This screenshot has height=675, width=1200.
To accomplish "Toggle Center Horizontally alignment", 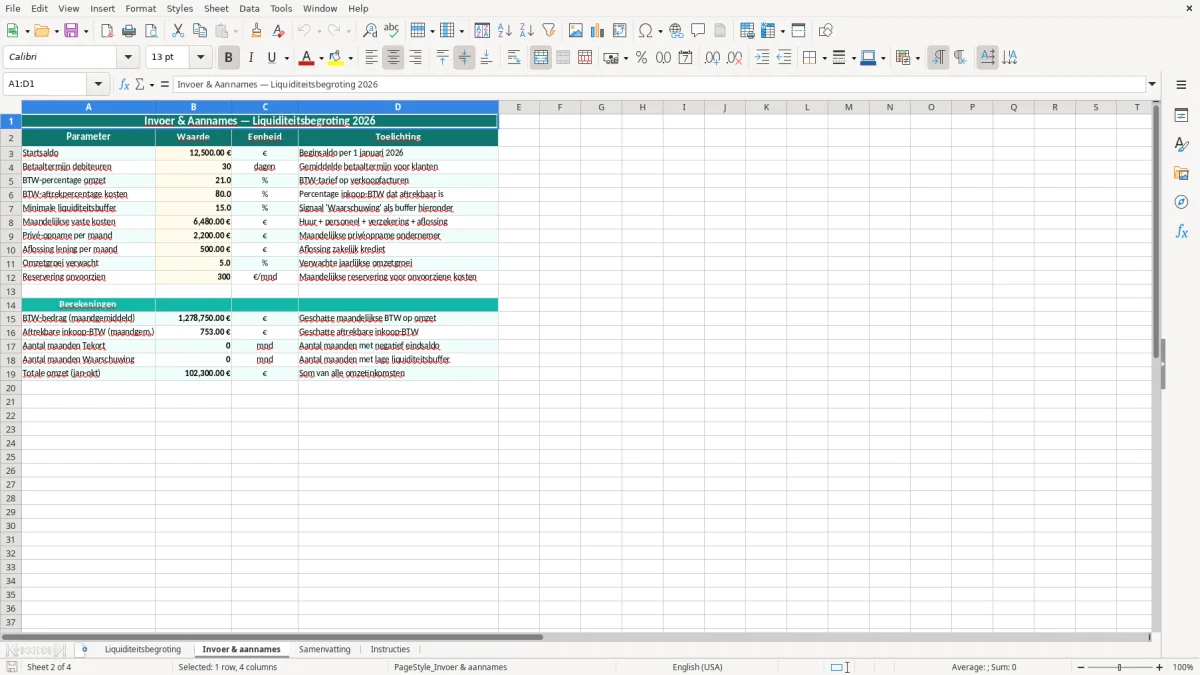I will [393, 58].
